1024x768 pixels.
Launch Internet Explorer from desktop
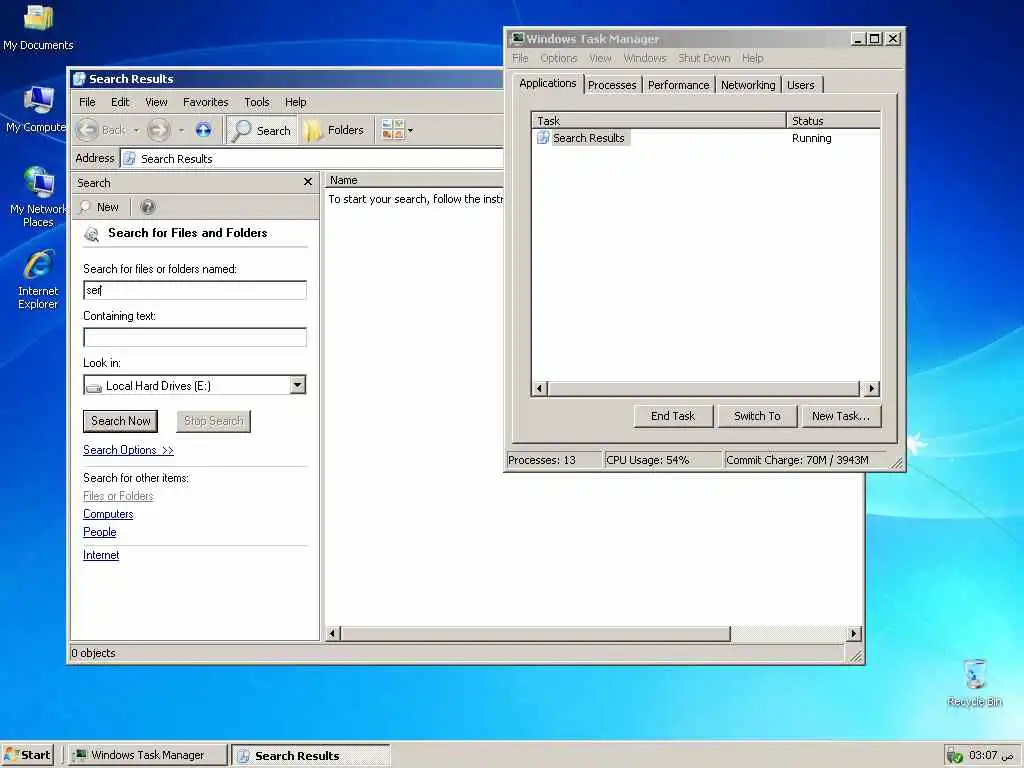click(x=38, y=279)
